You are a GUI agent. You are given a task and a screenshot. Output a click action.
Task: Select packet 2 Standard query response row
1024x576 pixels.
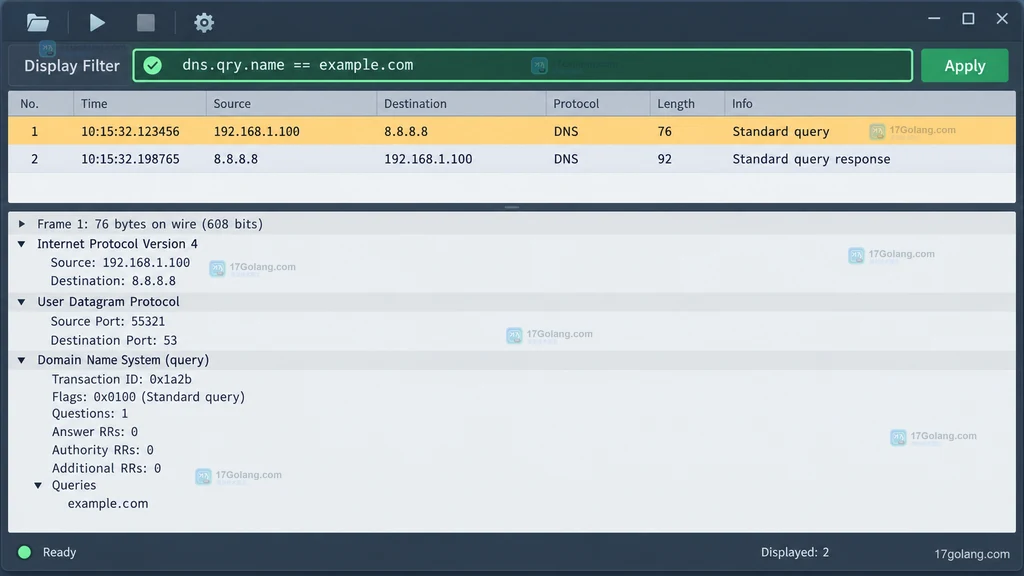click(512, 159)
